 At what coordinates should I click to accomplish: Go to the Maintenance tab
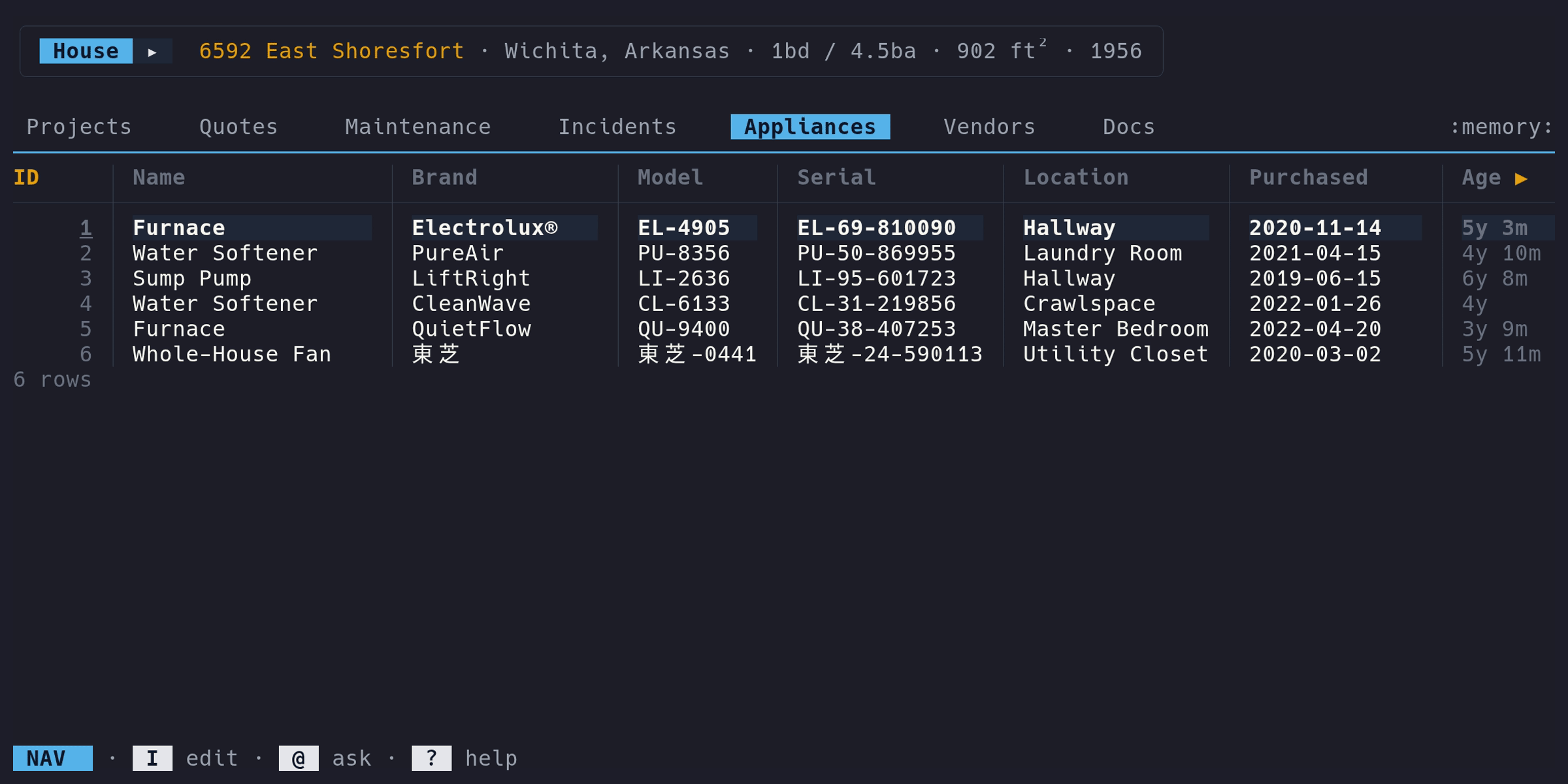coord(418,127)
